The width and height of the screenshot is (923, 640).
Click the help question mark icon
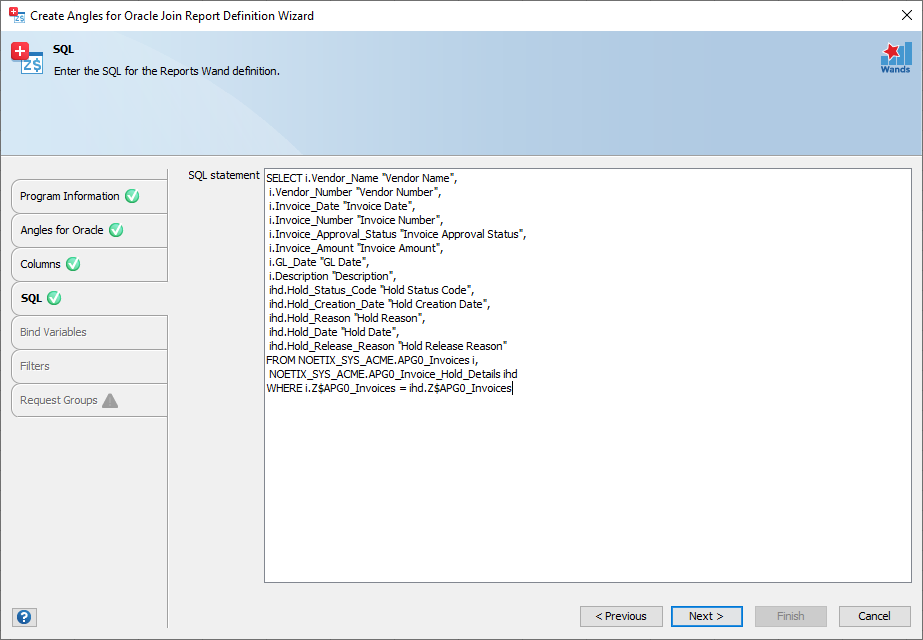(x=26, y=617)
